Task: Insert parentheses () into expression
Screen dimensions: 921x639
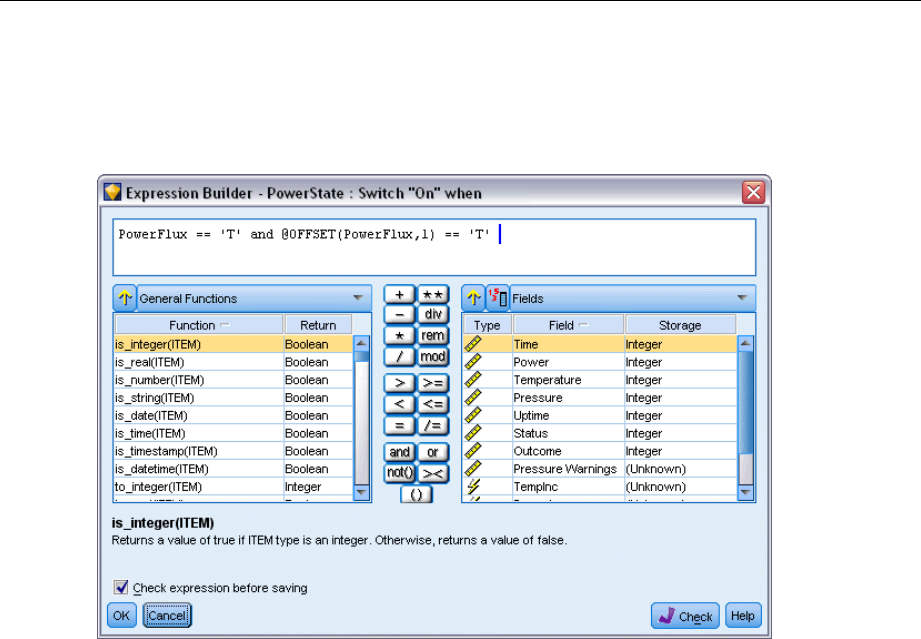Action: (x=416, y=495)
